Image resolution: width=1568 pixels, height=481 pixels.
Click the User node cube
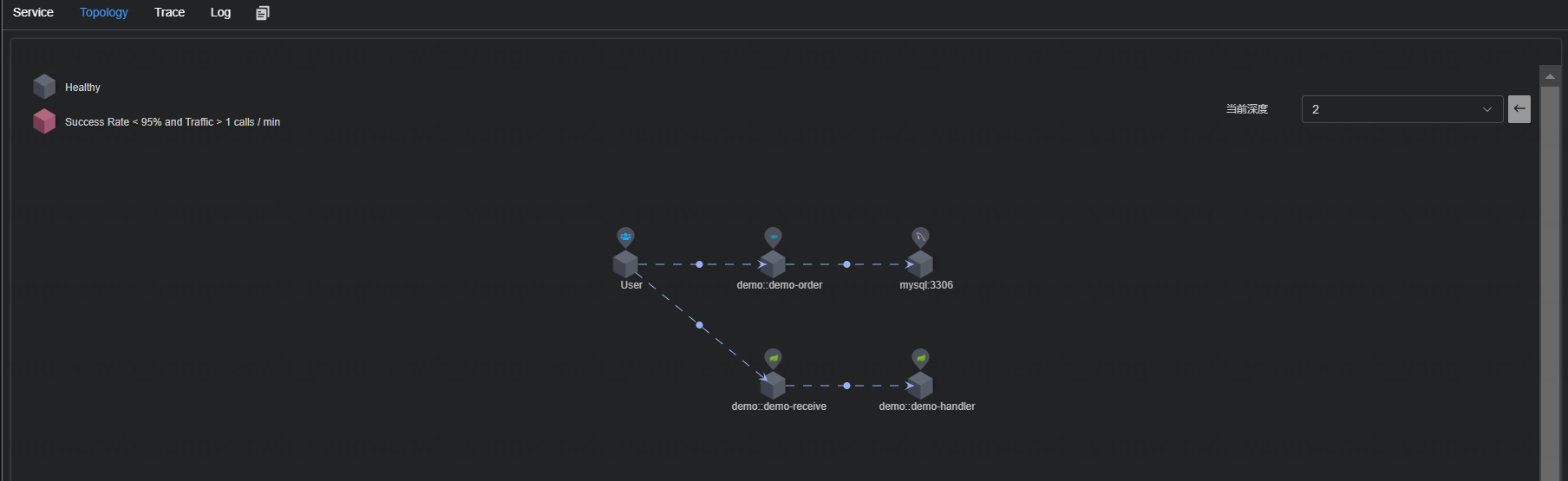tap(625, 264)
